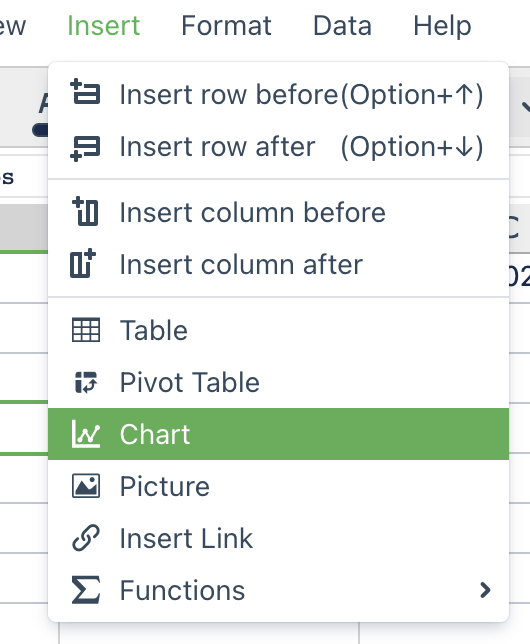530x644 pixels.
Task: Click the Insert row after icon
Action: pos(85,148)
